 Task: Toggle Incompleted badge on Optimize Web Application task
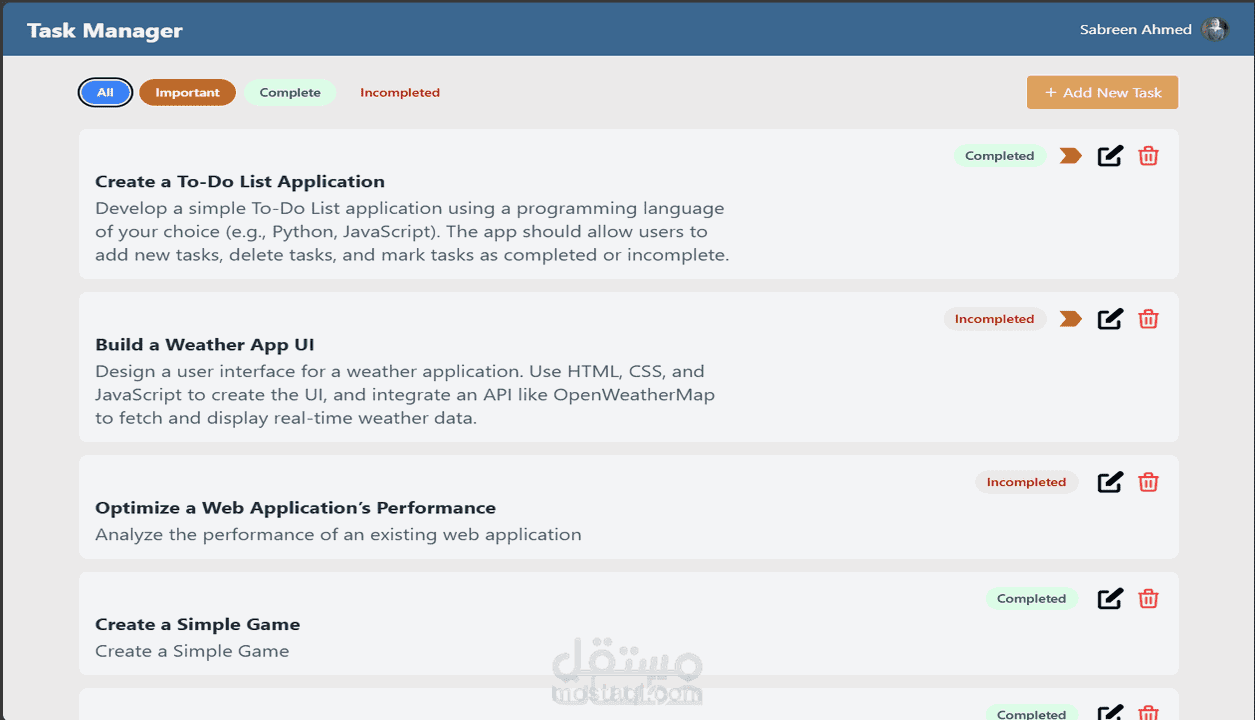click(1026, 482)
